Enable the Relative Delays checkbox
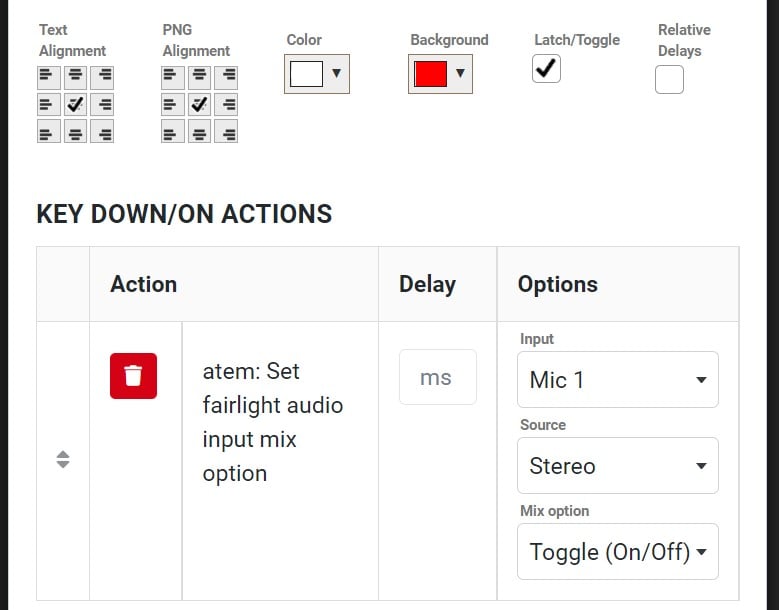The image size is (779, 610). click(x=669, y=79)
